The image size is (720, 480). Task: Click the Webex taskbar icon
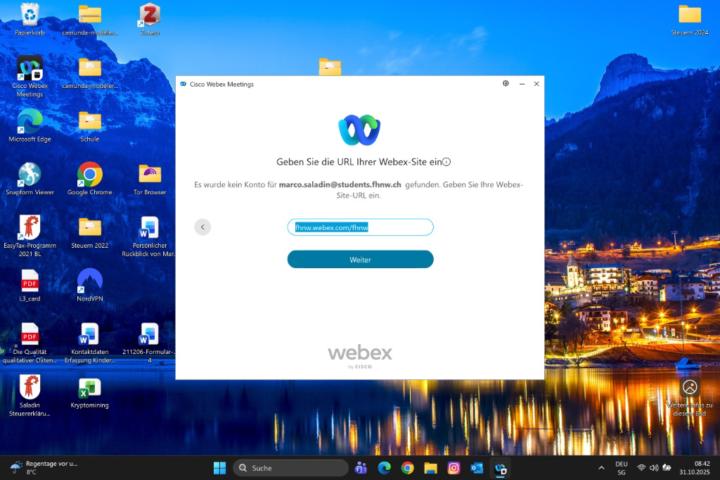500,469
